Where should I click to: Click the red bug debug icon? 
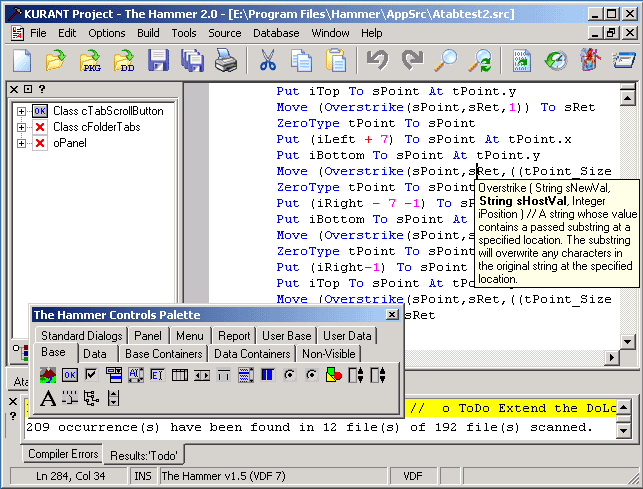[590, 60]
